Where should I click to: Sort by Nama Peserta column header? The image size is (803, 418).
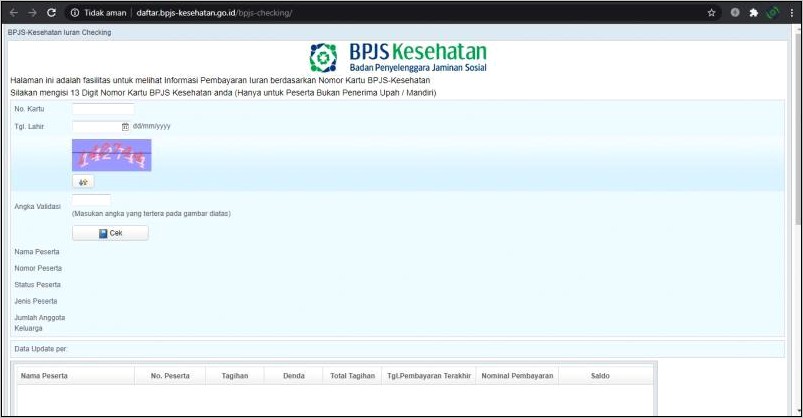click(x=76, y=375)
